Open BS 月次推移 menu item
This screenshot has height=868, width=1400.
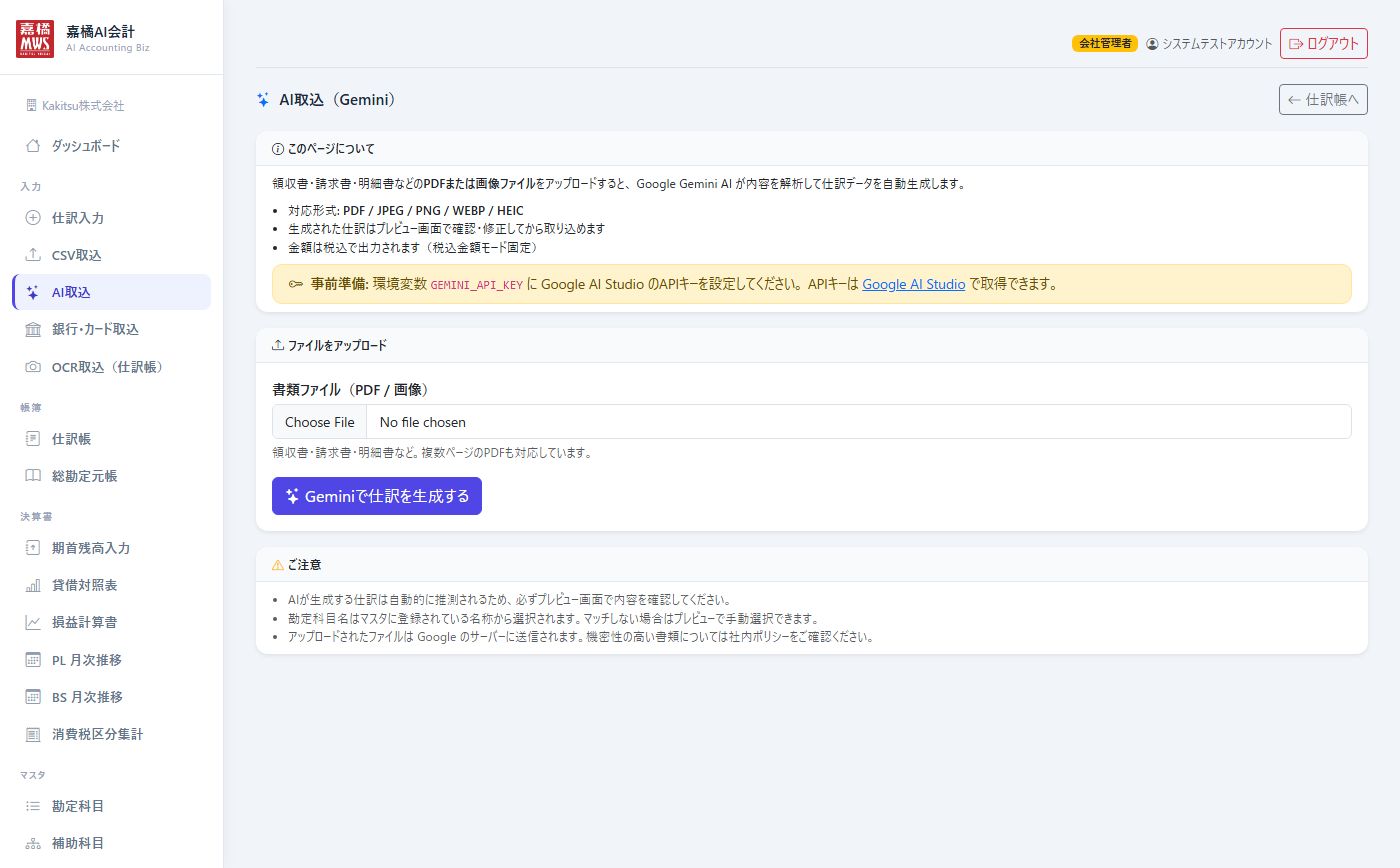click(112, 697)
